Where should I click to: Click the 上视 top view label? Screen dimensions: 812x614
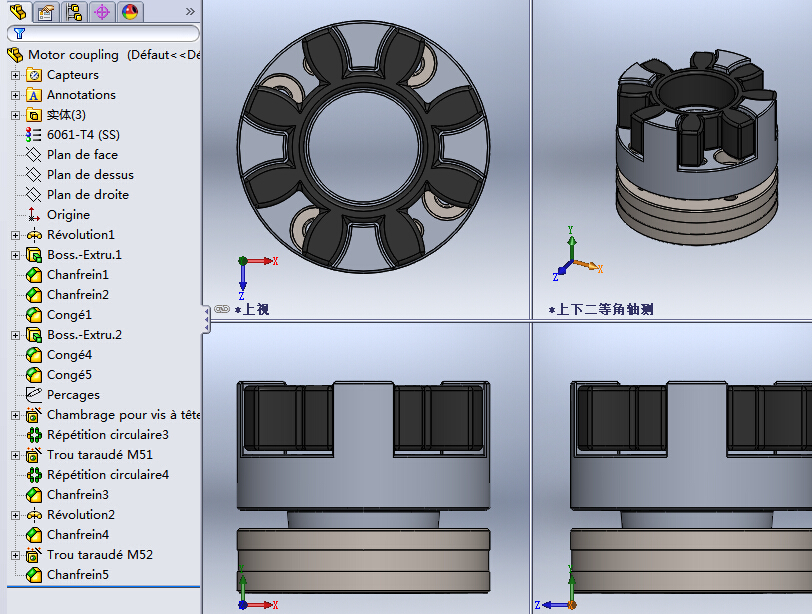pyautogui.click(x=252, y=310)
